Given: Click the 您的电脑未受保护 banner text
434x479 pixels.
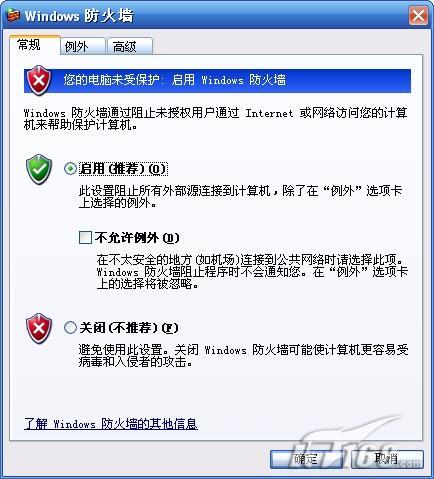Looking at the screenshot, I should (175, 80).
